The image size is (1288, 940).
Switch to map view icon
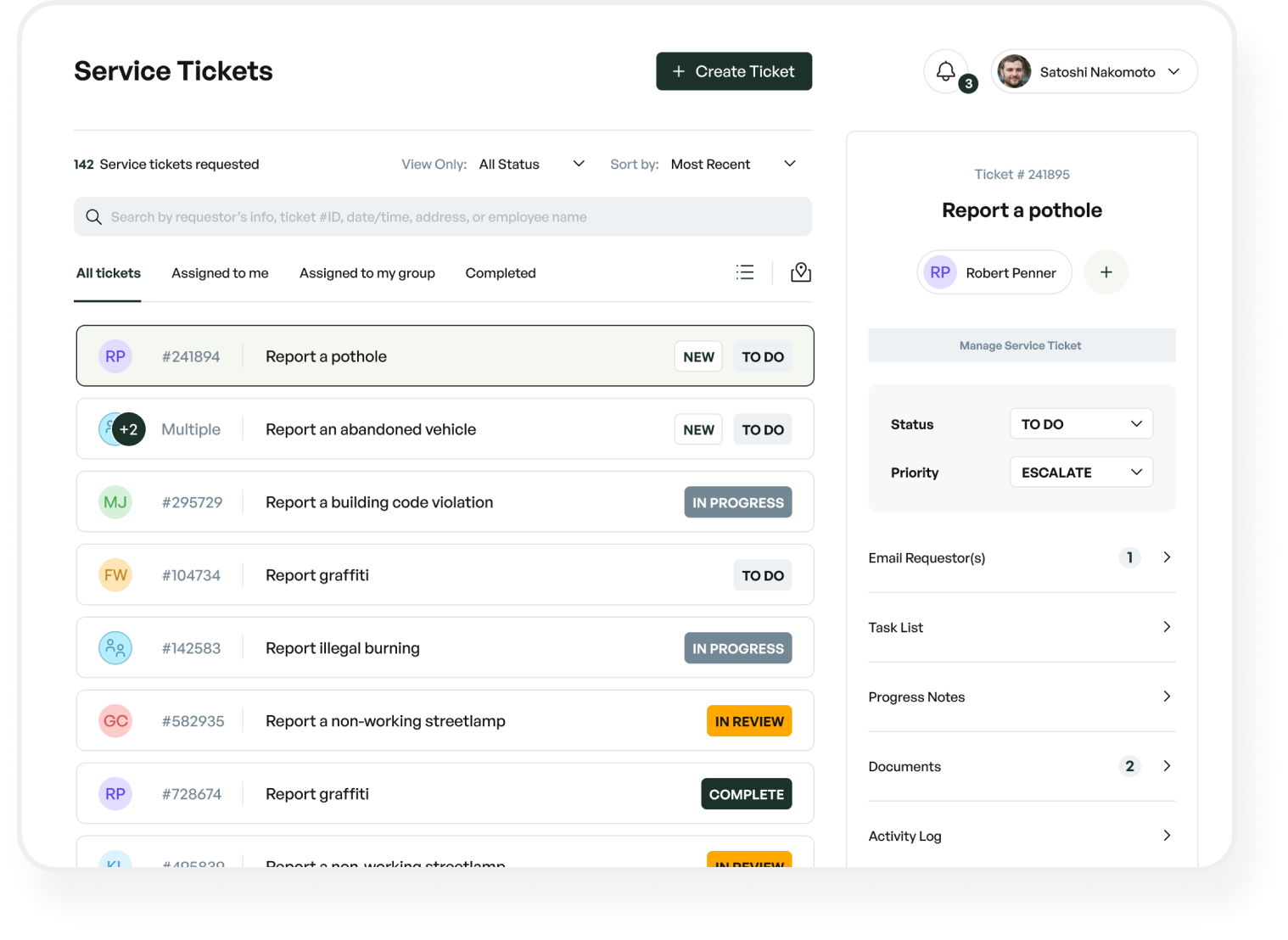coord(800,272)
